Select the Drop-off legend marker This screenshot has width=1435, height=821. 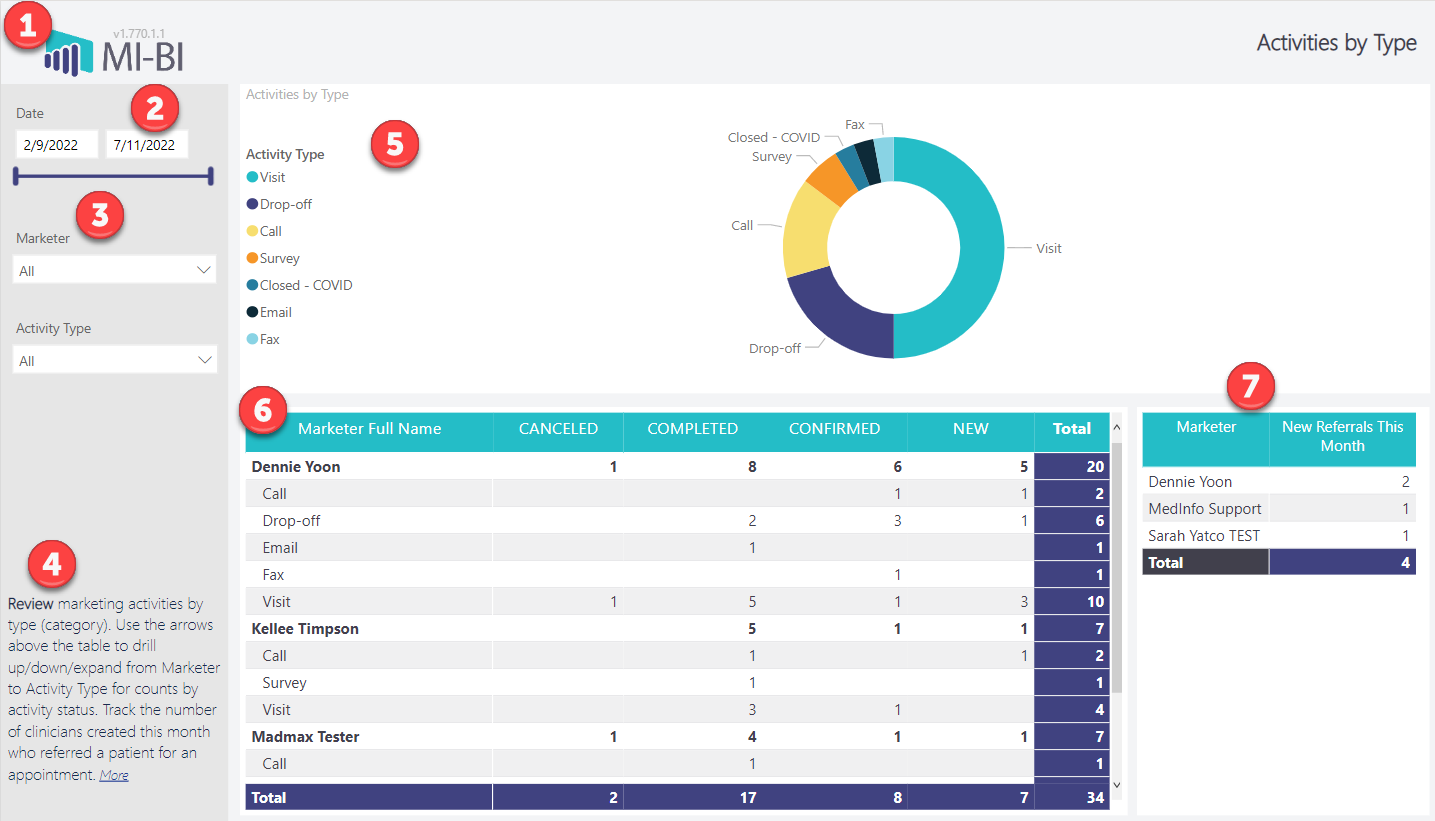coord(250,203)
